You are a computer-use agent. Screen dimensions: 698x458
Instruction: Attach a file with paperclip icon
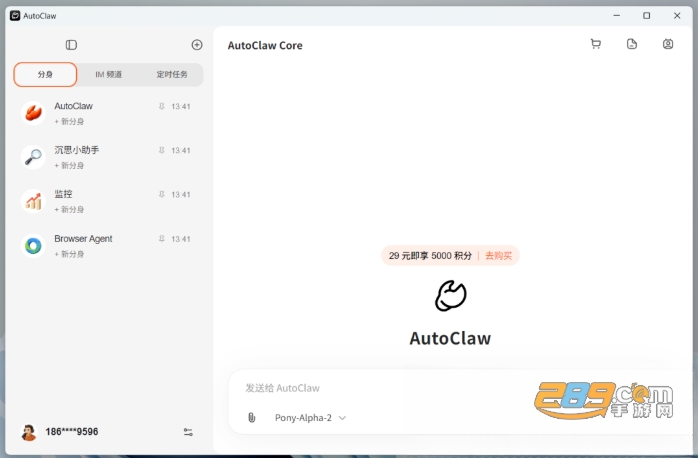(x=252, y=417)
